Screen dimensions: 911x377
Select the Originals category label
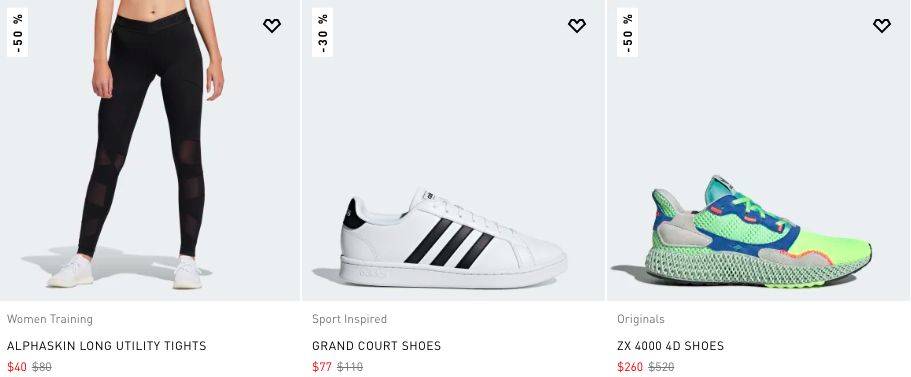(640, 319)
